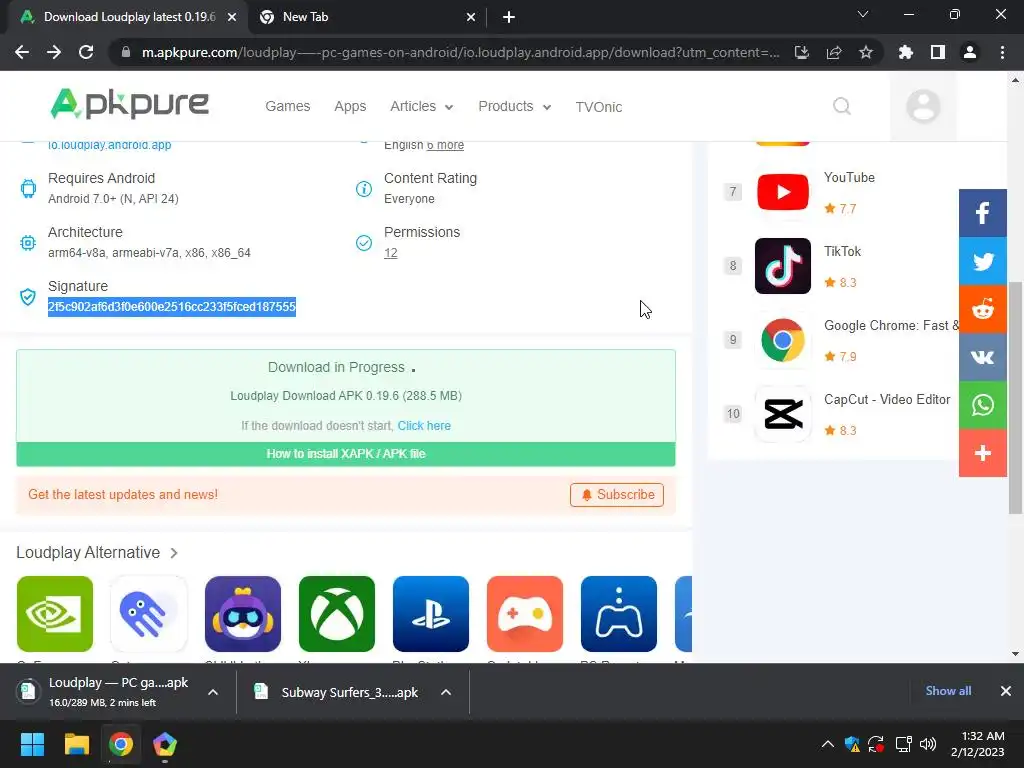The image size is (1024, 768).
Task: Open the site search magnifier icon
Action: click(x=842, y=106)
